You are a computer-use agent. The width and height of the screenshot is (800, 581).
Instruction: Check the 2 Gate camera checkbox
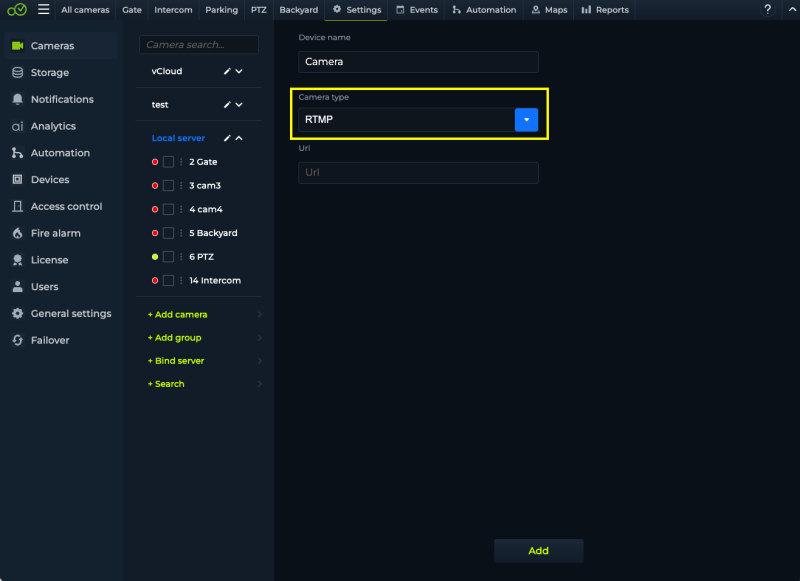[168, 162]
